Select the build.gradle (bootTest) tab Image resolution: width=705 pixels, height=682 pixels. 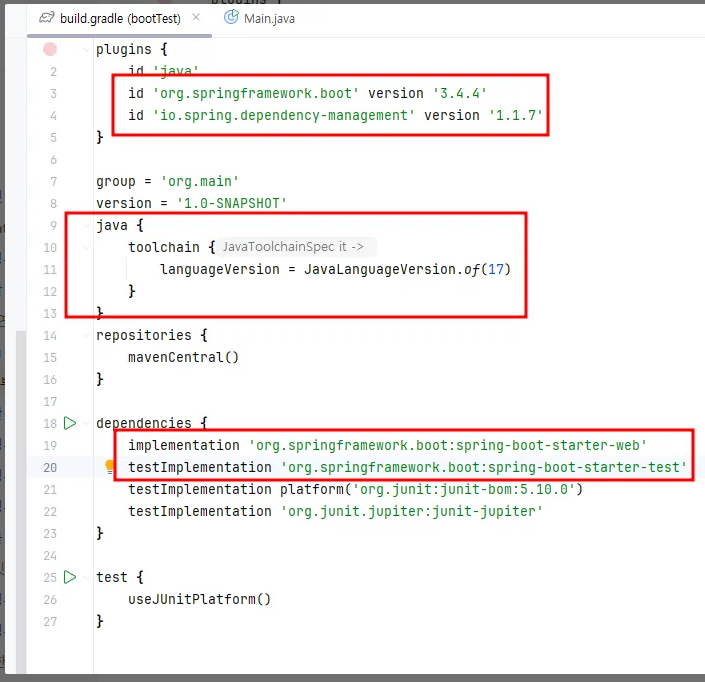[120, 18]
